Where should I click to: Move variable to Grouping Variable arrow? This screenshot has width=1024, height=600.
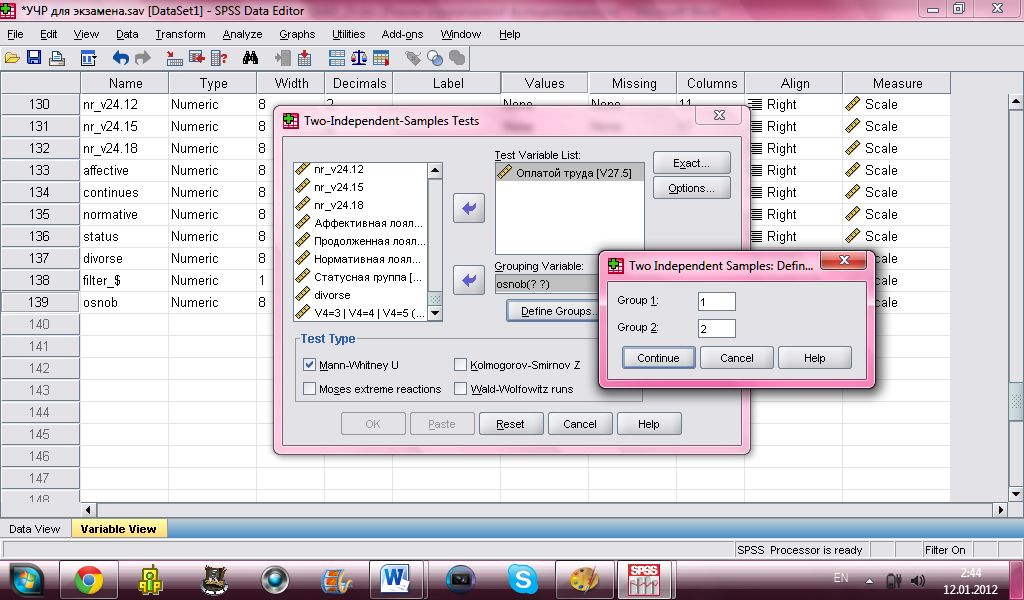pos(469,280)
